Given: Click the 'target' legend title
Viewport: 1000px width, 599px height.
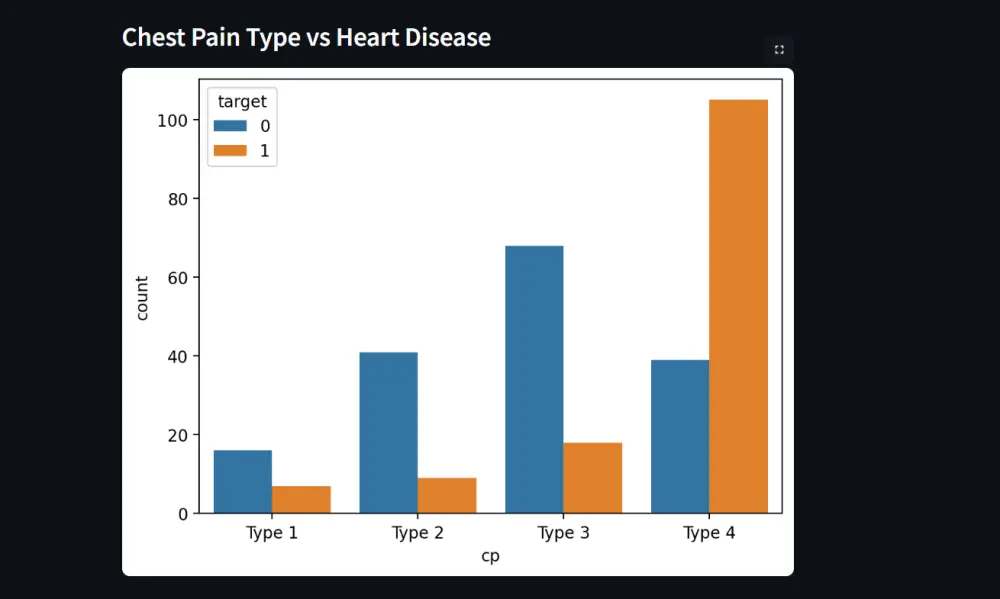Looking at the screenshot, I should click(242, 101).
